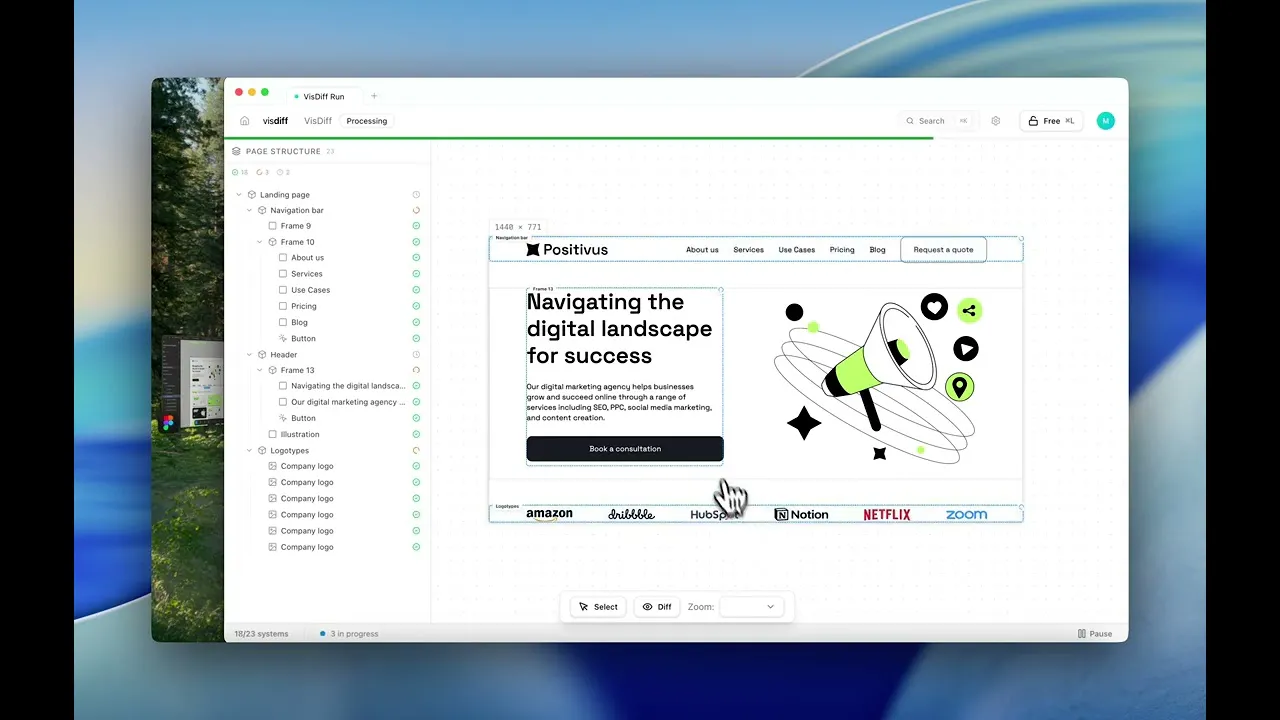
Task: Click the Page Structure layers icon
Action: click(x=236, y=151)
